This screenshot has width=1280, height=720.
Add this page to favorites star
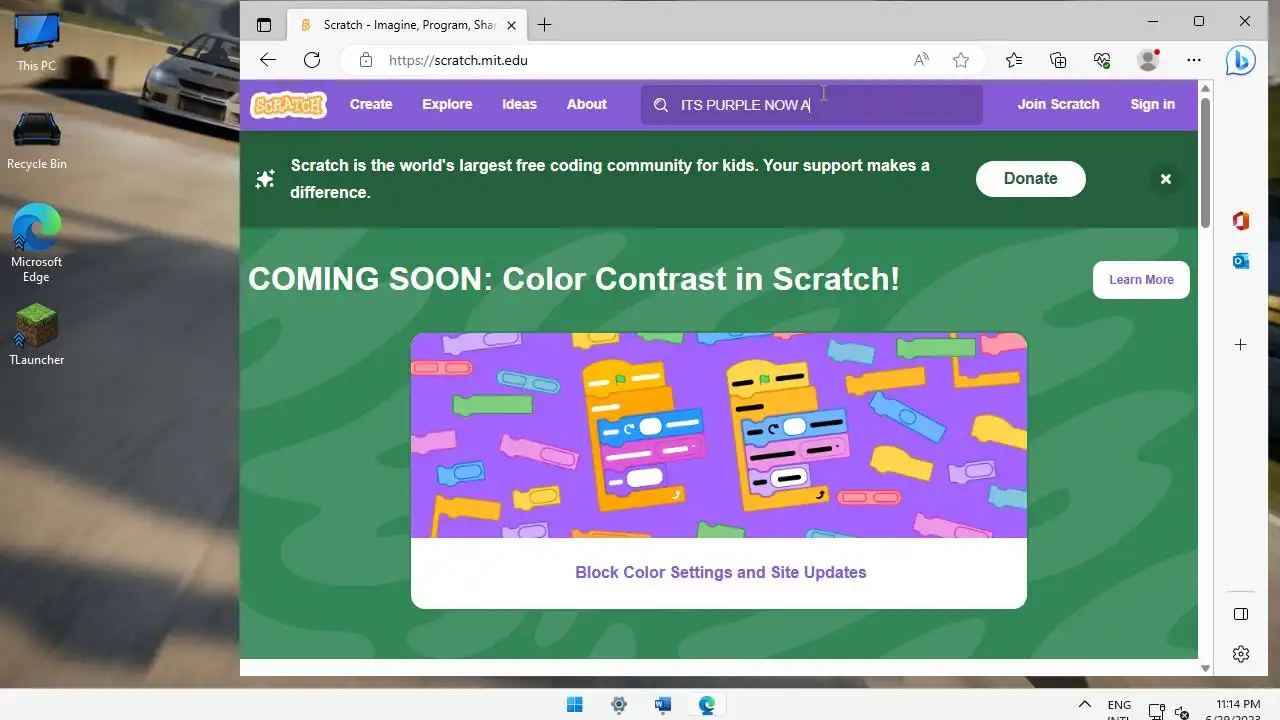(x=961, y=60)
